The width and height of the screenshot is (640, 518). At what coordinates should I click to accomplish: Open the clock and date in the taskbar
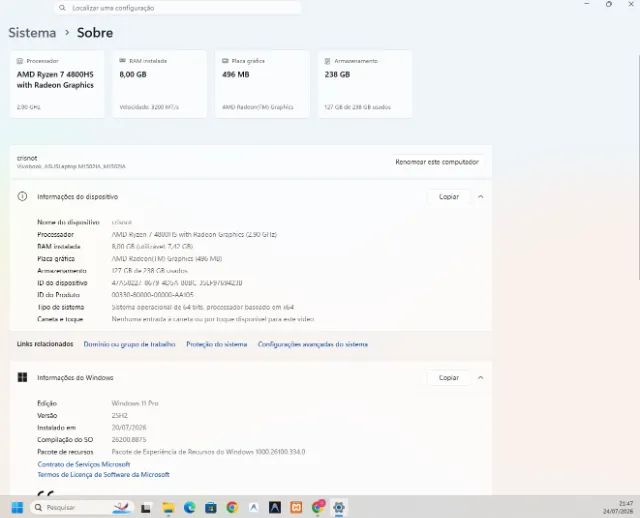[619, 507]
